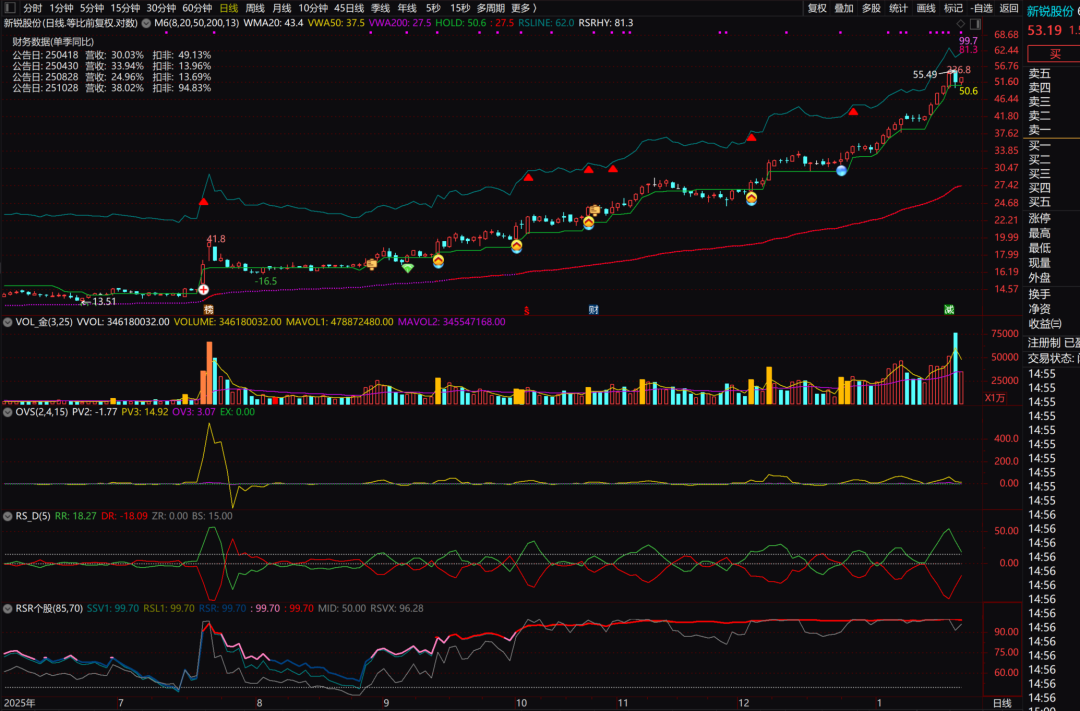This screenshot has height=711, width=1080.
Task: Click -自选 to remove from watchlist
Action: point(982,8)
